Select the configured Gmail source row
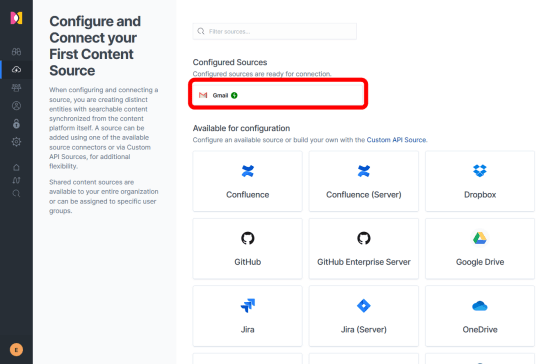Screen dimensions: 560x364 (x=278, y=95)
